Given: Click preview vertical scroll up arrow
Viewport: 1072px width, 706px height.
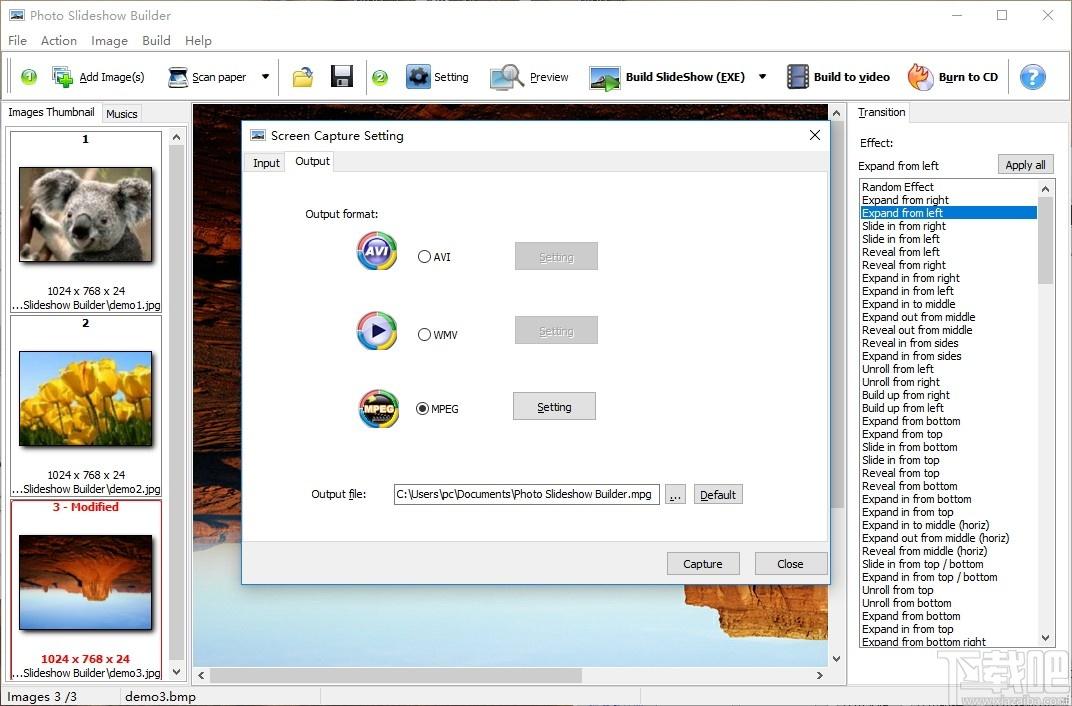Looking at the screenshot, I should click(836, 113).
